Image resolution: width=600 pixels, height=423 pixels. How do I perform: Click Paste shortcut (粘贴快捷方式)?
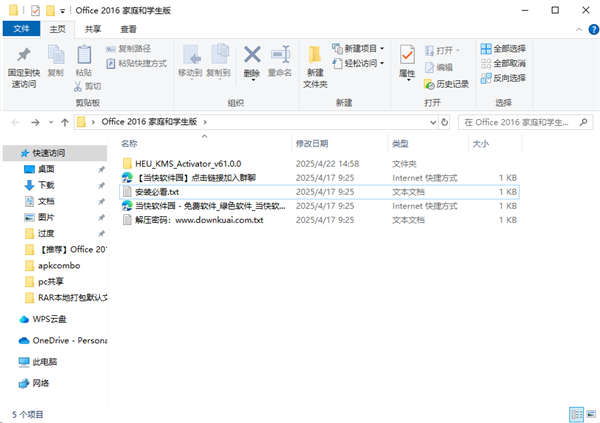click(x=137, y=63)
